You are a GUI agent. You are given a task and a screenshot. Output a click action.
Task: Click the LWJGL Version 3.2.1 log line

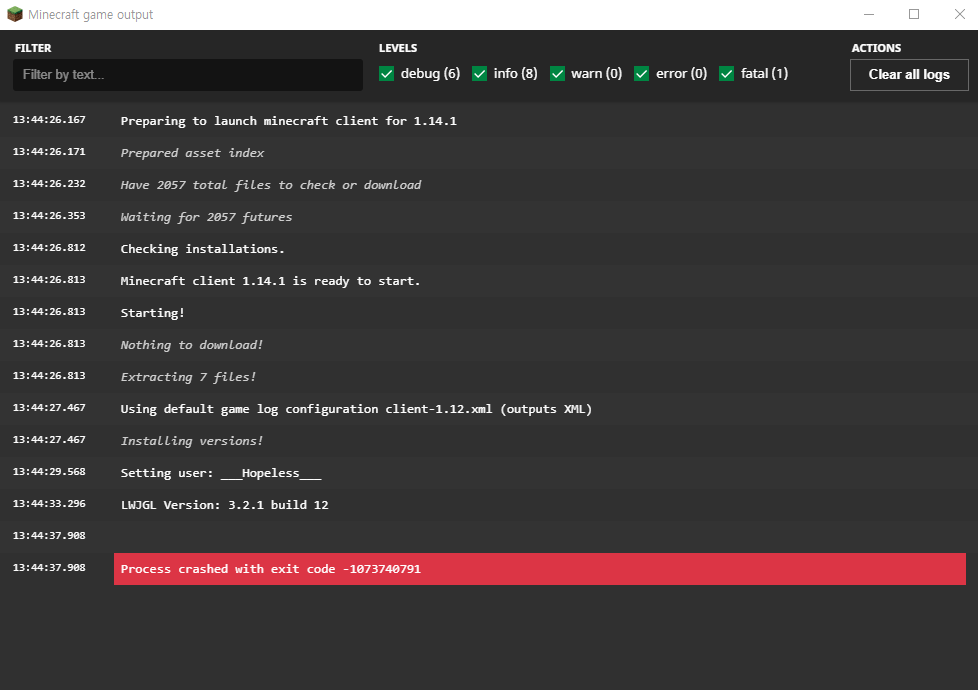click(x=224, y=505)
